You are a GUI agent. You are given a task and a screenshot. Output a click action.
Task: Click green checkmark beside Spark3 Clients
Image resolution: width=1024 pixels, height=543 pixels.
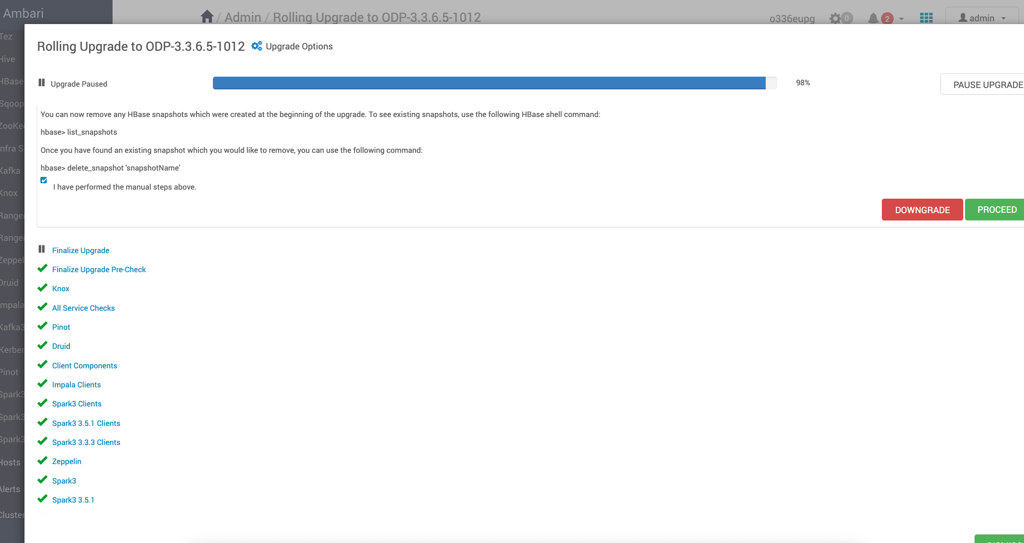(42, 403)
